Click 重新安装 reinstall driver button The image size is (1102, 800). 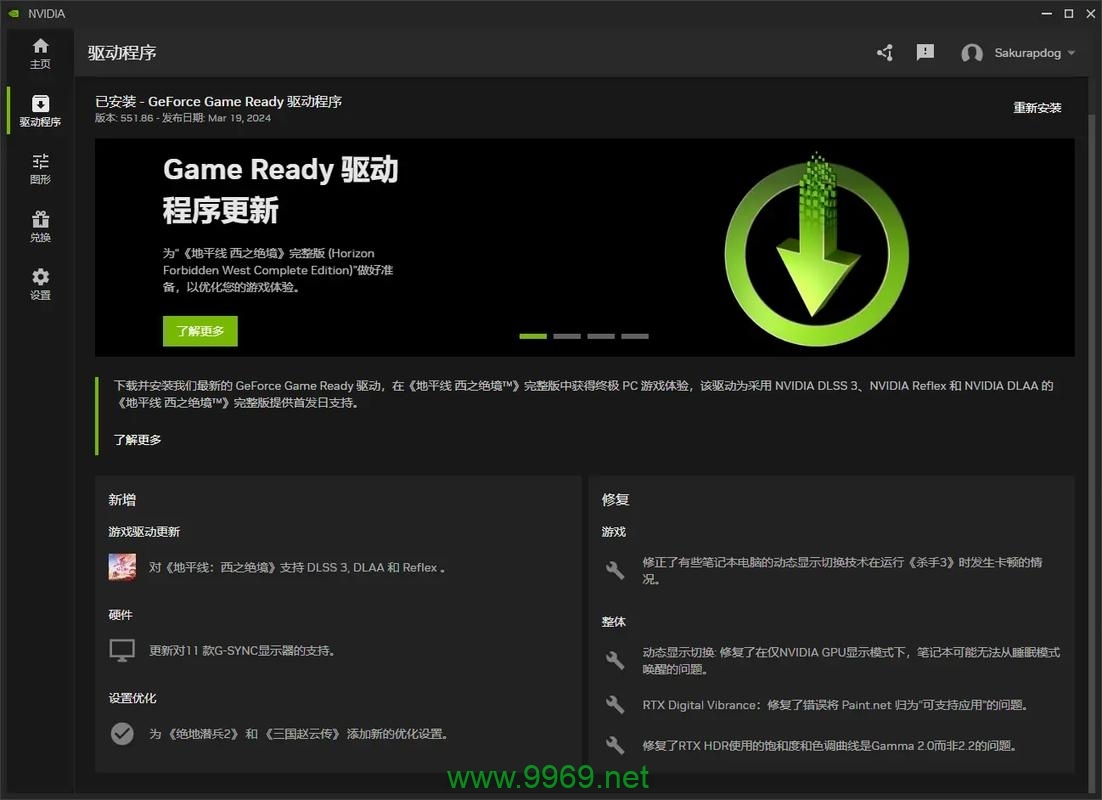(x=1037, y=108)
